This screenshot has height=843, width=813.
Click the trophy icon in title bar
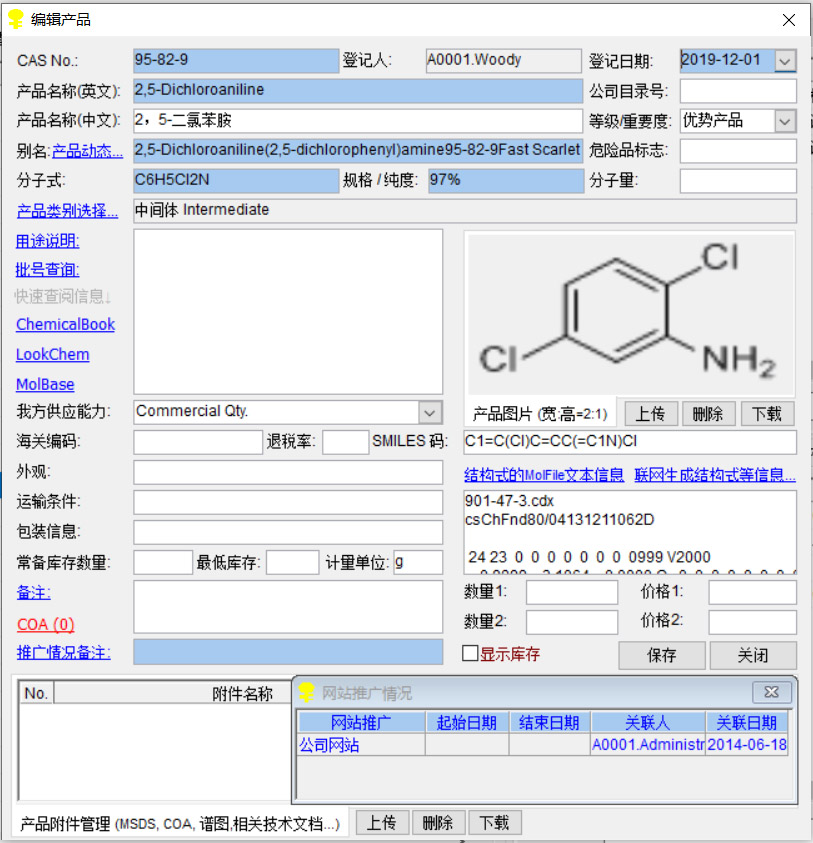tap(15, 19)
